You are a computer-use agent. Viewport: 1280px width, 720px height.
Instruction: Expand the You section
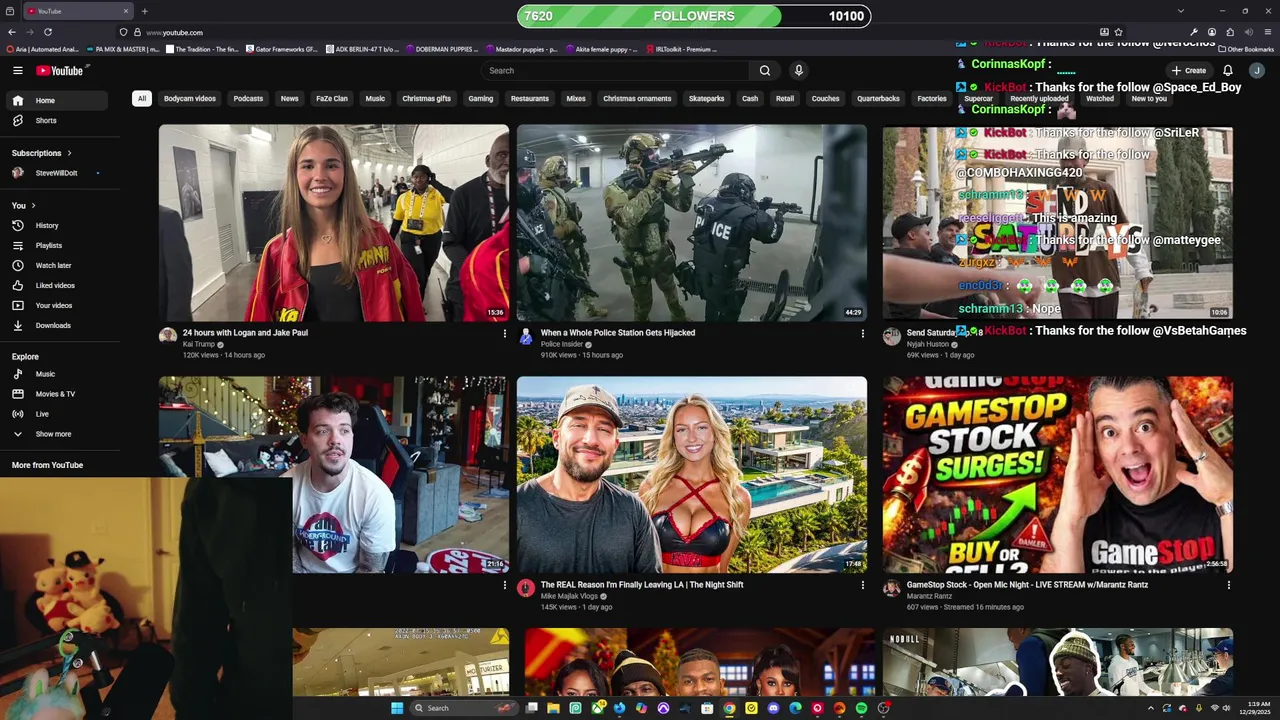pyautogui.click(x=24, y=205)
